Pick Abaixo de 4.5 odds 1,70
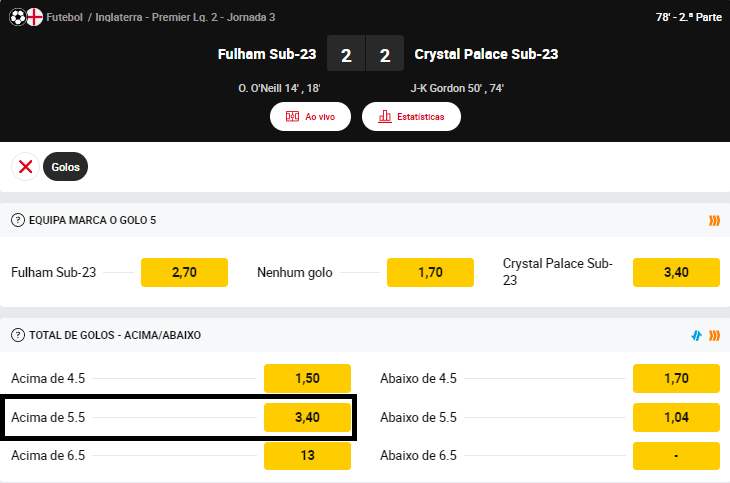This screenshot has width=730, height=483. click(x=676, y=378)
